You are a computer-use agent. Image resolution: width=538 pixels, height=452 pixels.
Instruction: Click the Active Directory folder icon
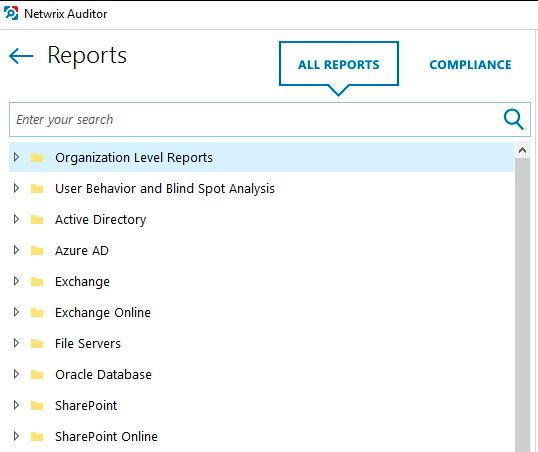(x=37, y=219)
